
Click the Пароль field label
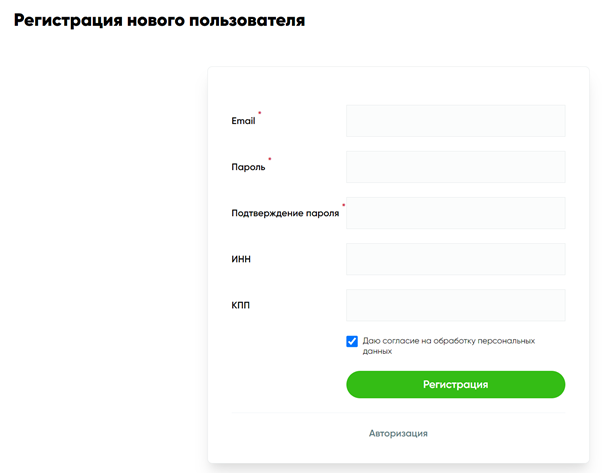248,167
